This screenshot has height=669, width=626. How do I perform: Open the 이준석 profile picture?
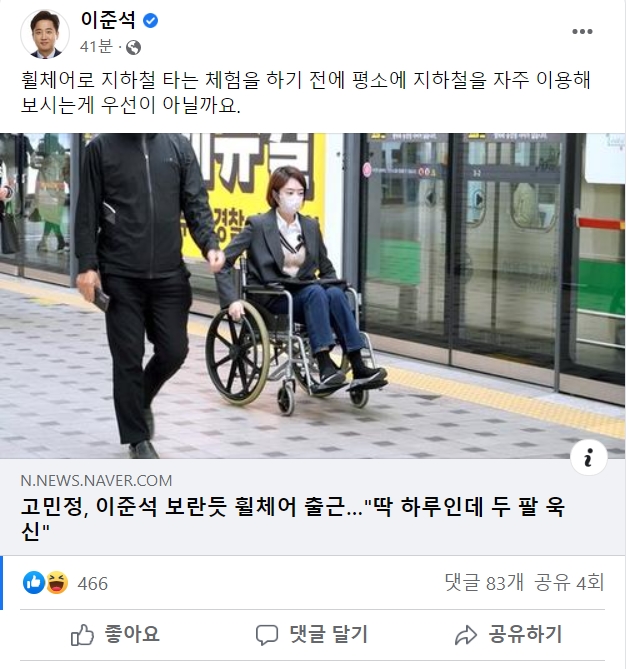coord(45,34)
